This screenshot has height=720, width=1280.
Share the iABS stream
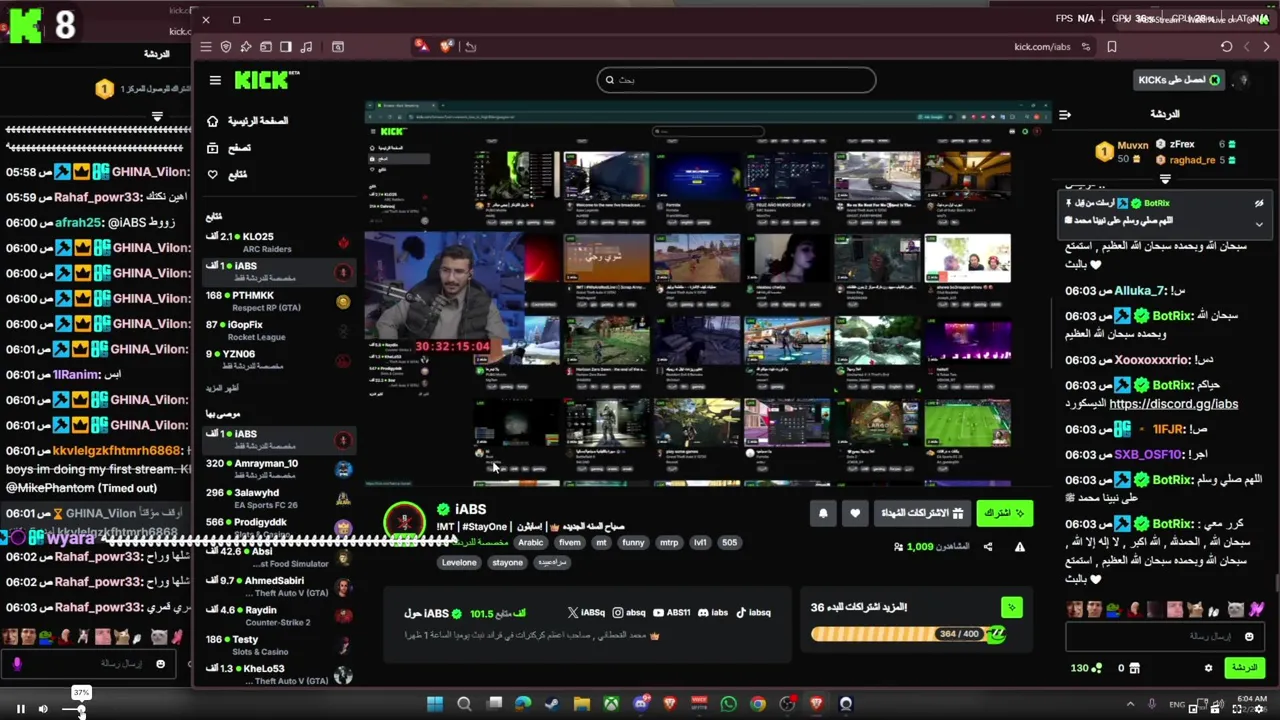988,547
